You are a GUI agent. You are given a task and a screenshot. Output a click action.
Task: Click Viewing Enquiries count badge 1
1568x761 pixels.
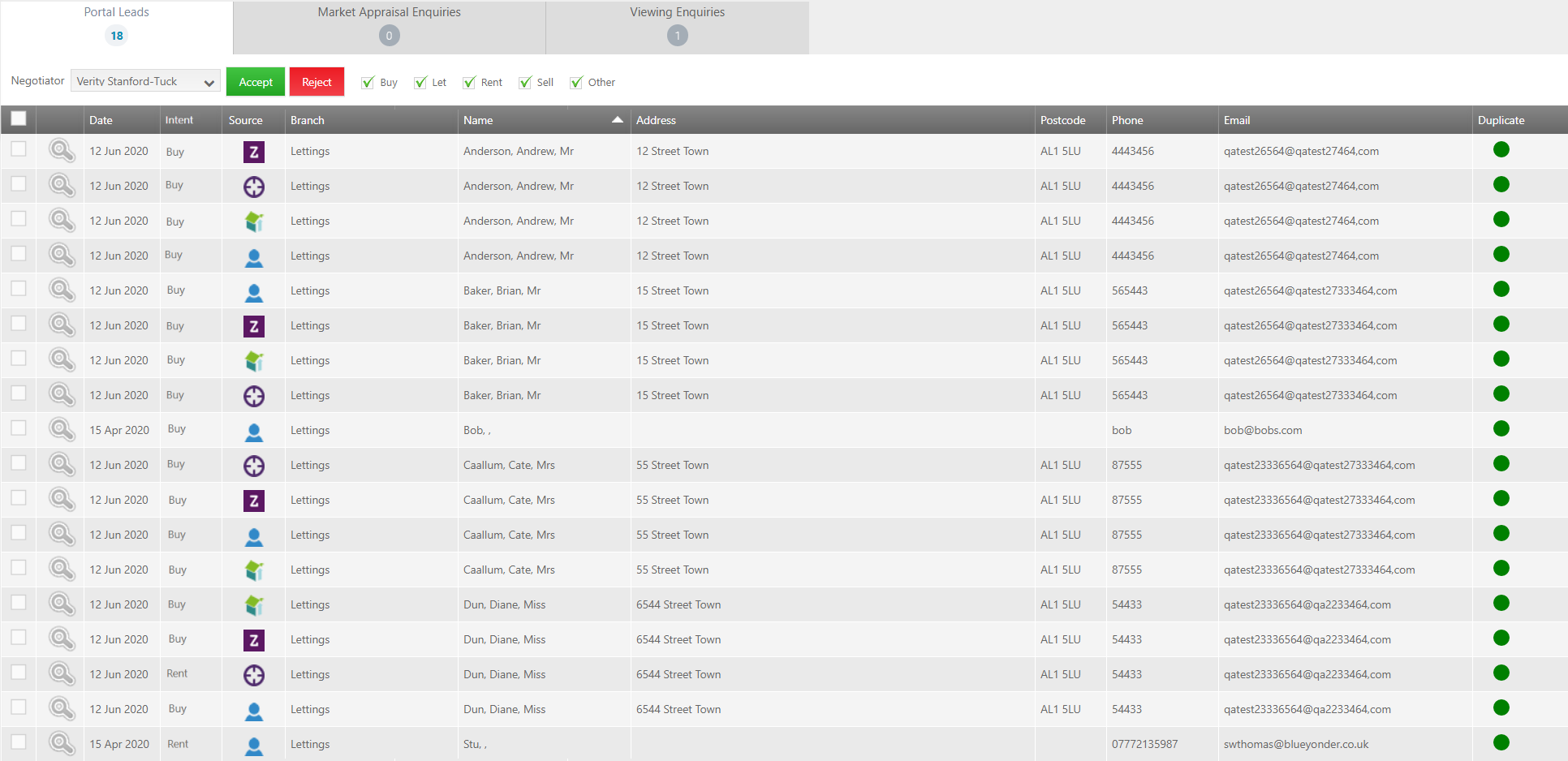pos(678,36)
